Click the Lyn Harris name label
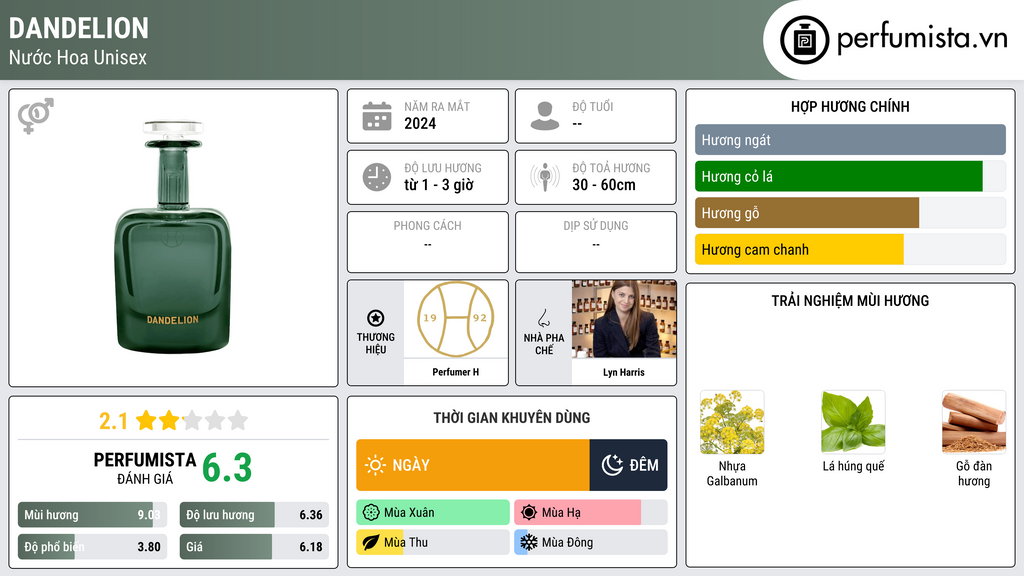This screenshot has height=576, width=1024. click(x=624, y=372)
